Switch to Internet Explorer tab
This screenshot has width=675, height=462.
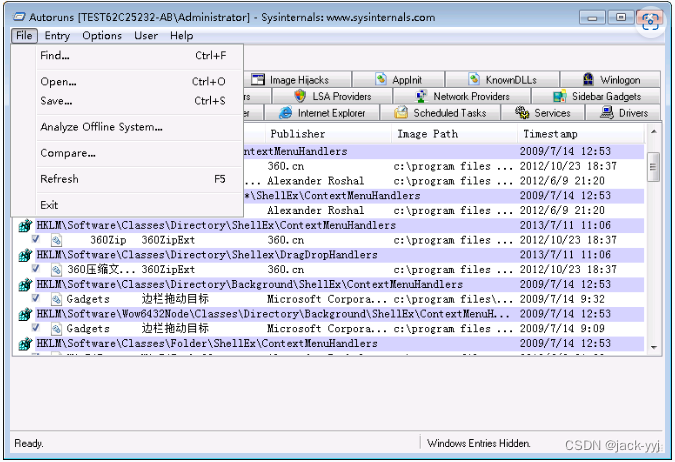click(322, 113)
